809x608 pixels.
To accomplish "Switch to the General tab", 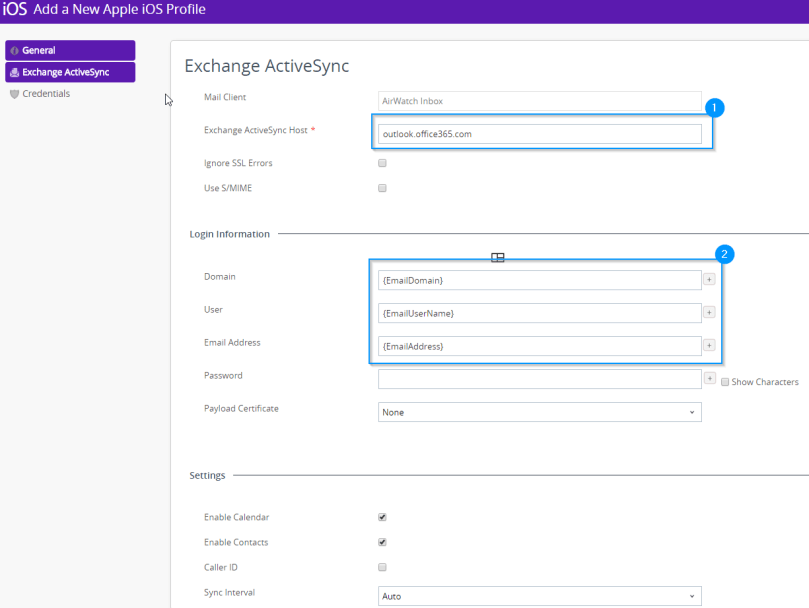I will point(70,50).
